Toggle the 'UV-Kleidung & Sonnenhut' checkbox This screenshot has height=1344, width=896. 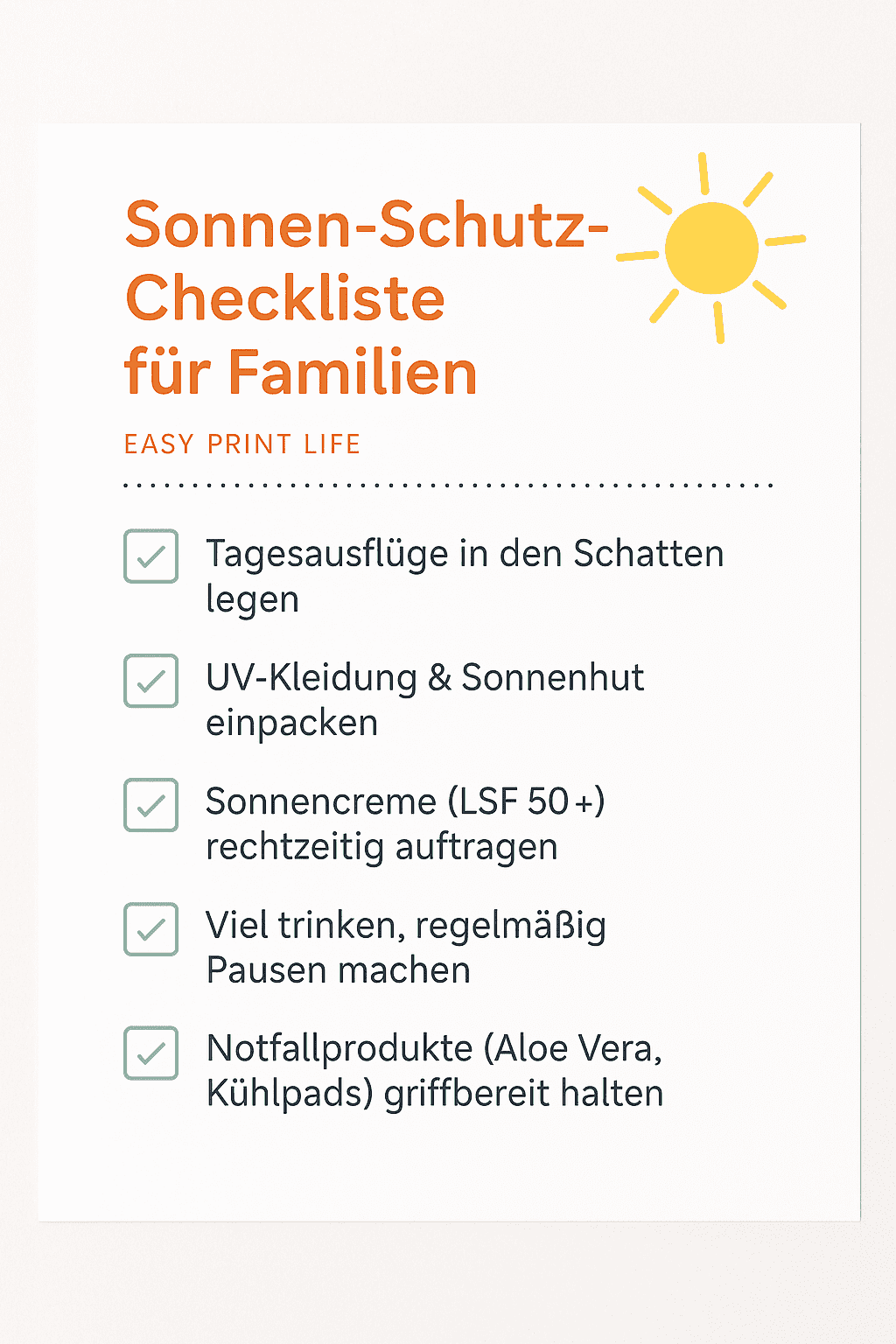[151, 681]
